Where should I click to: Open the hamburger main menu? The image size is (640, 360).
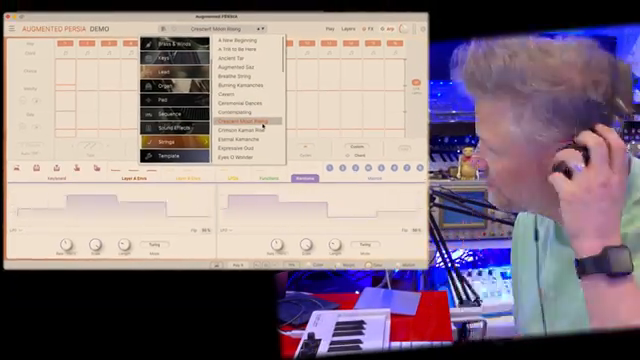click(12, 29)
